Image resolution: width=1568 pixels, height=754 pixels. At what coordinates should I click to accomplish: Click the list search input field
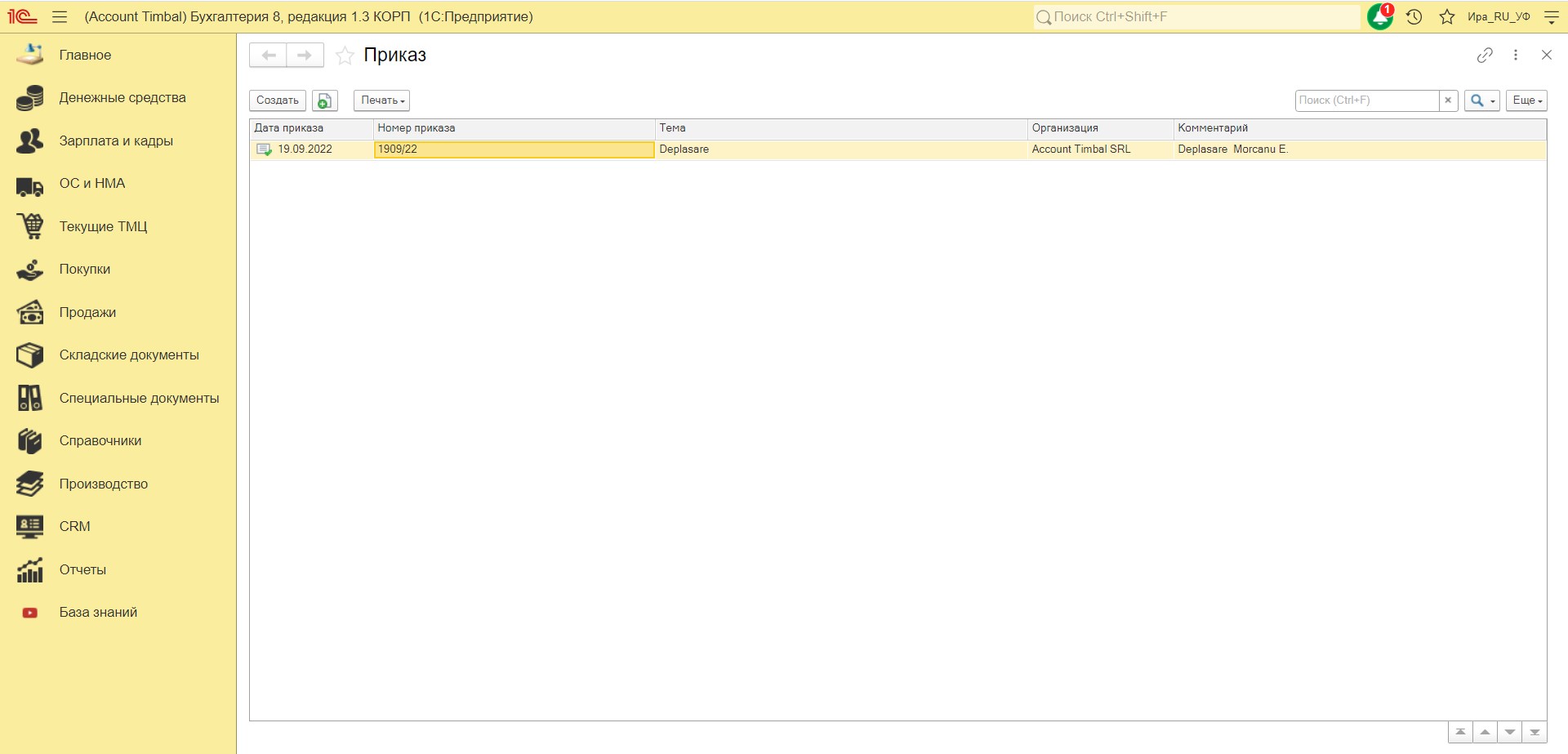coord(1366,100)
